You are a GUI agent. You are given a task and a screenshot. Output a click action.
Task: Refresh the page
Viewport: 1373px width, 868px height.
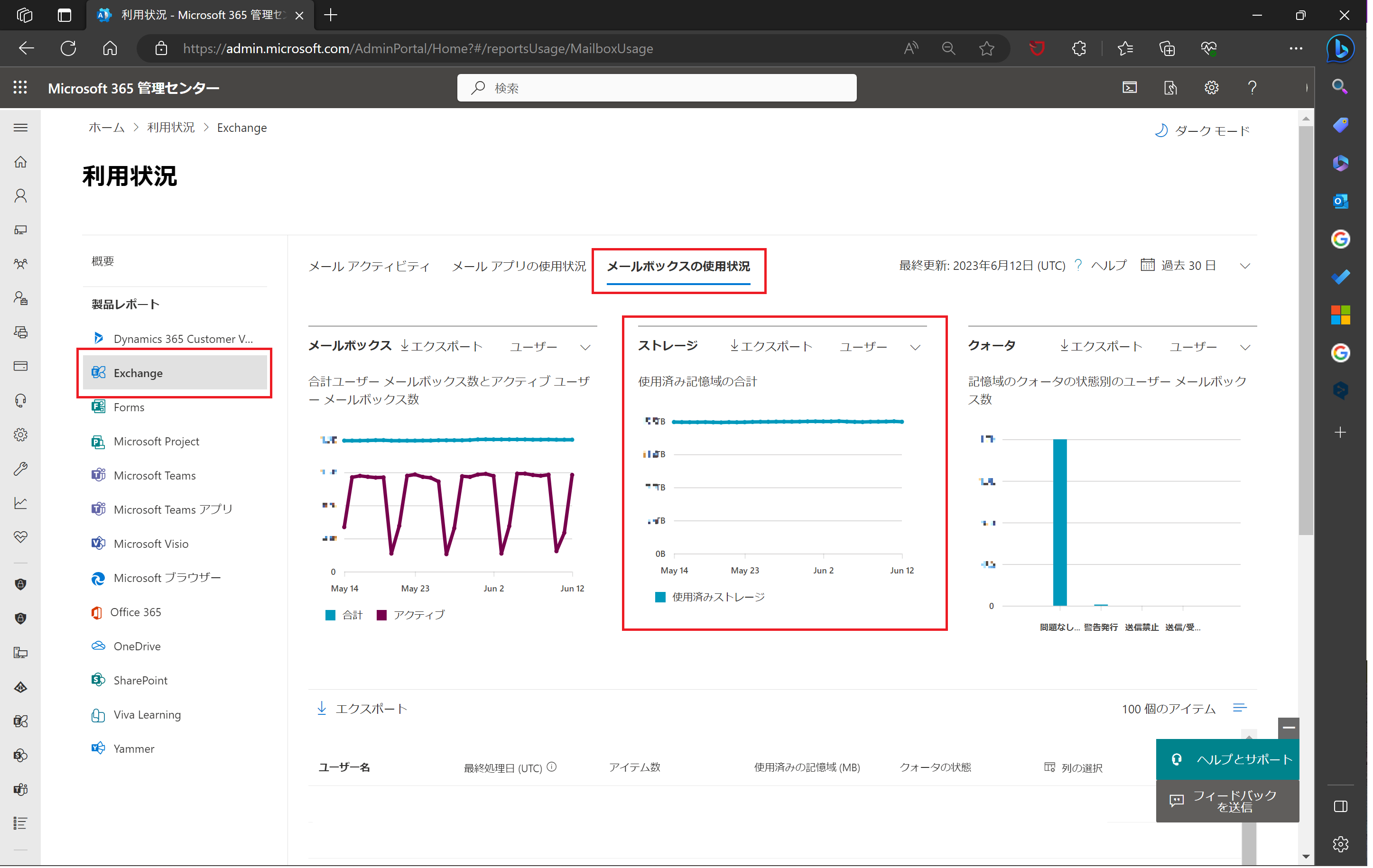[x=68, y=48]
